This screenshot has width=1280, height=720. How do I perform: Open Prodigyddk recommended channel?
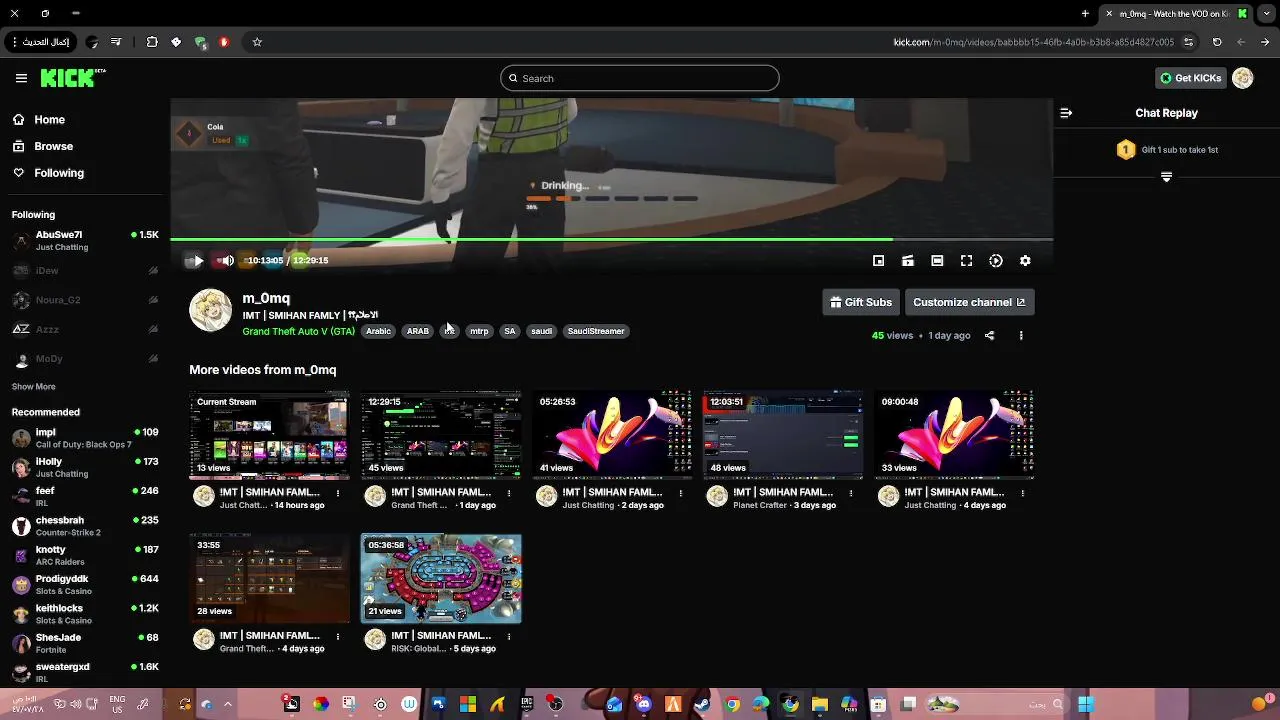85,584
